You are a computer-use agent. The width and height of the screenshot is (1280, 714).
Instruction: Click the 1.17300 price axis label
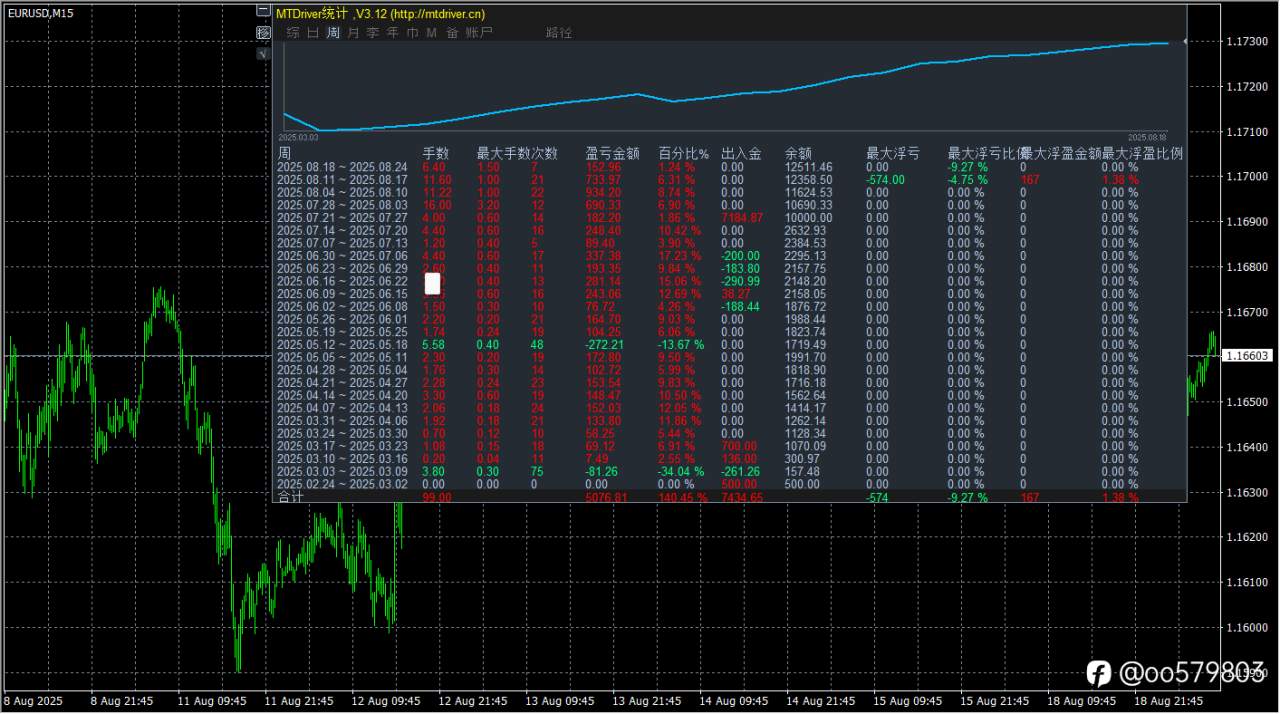(1248, 41)
